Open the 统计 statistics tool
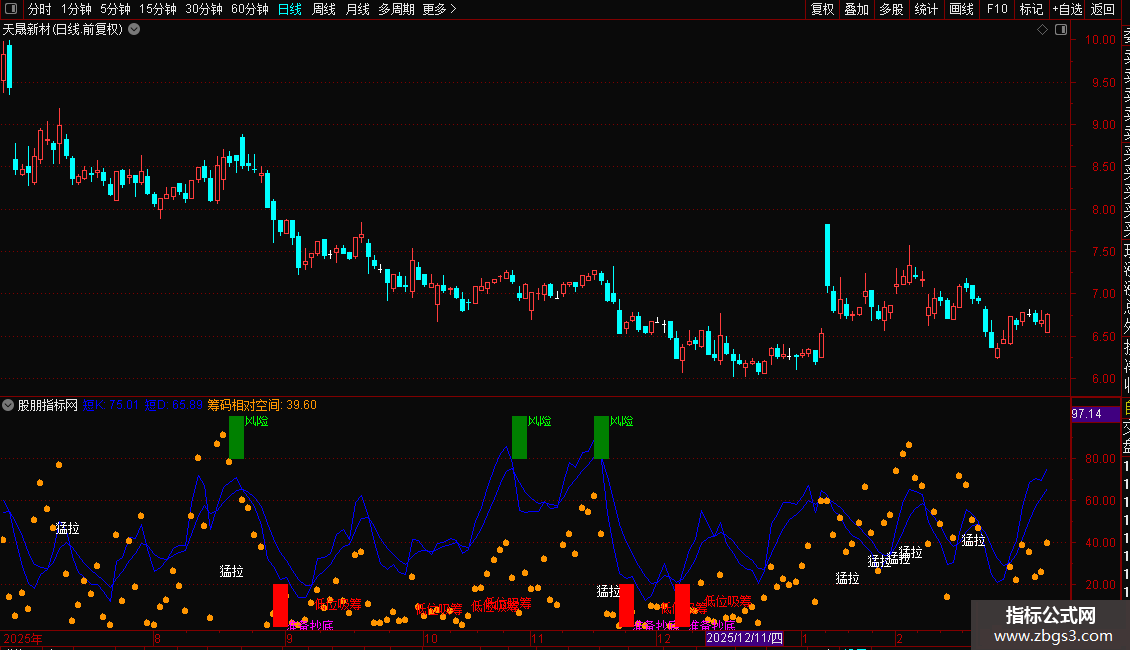Image resolution: width=1130 pixels, height=650 pixels. pyautogui.click(x=926, y=9)
